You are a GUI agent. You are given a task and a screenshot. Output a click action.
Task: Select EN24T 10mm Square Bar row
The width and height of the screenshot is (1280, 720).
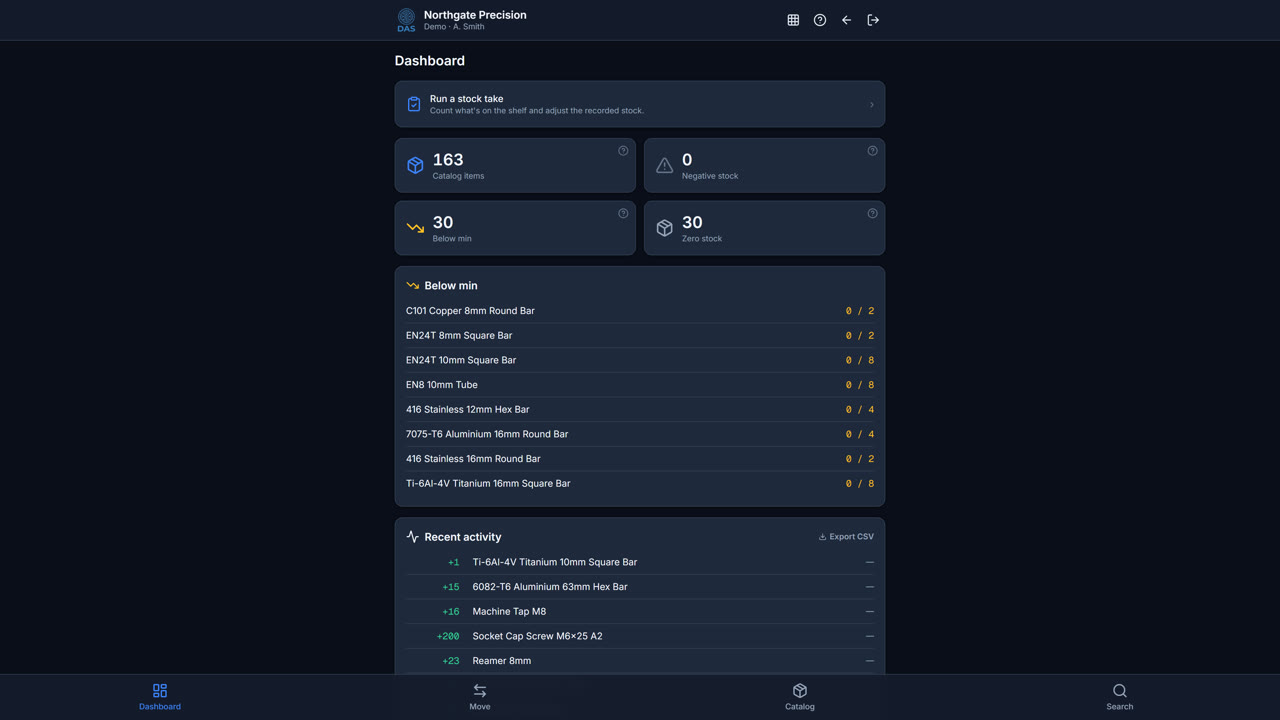click(x=640, y=360)
